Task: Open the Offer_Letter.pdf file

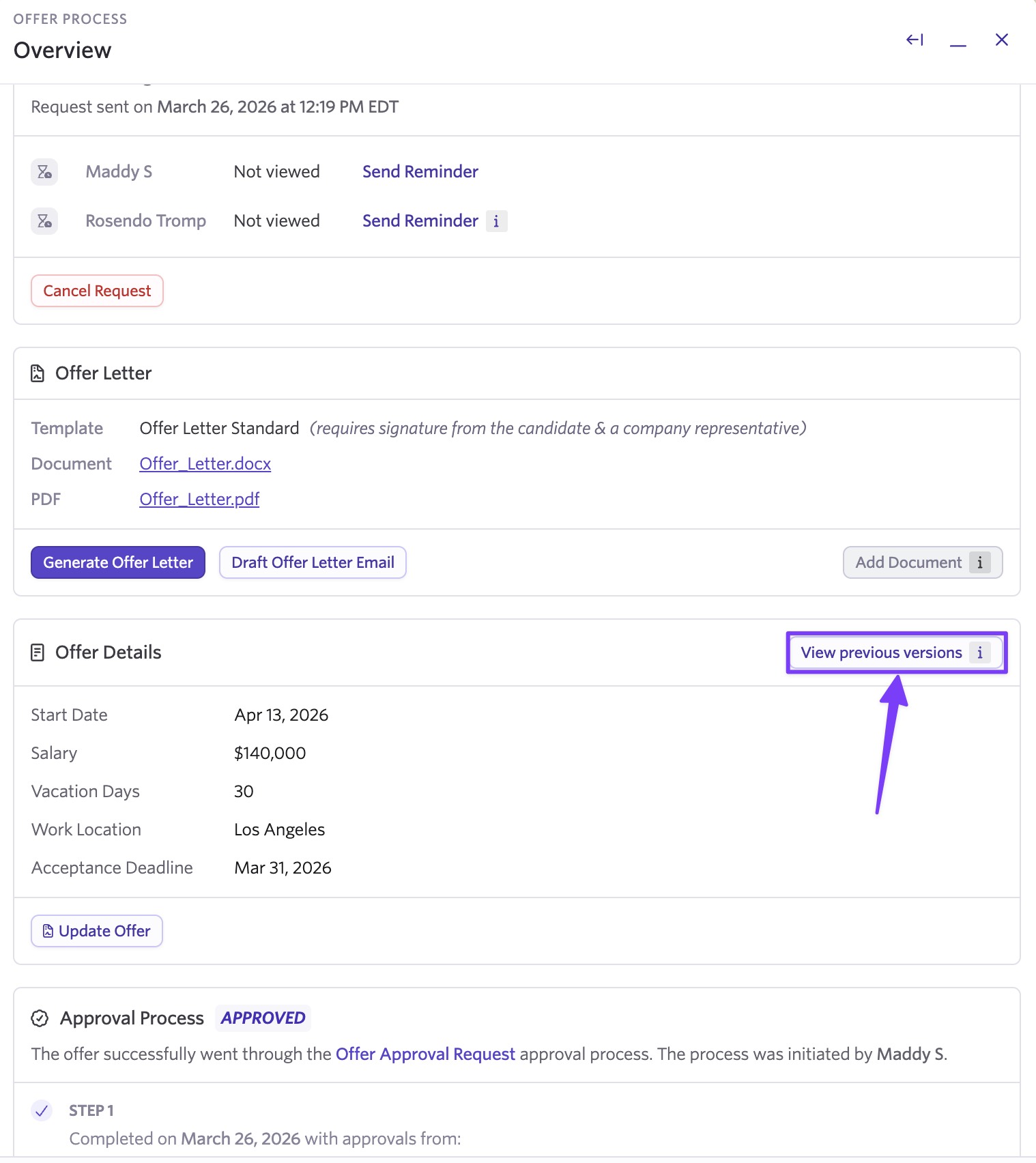Action: (199, 500)
